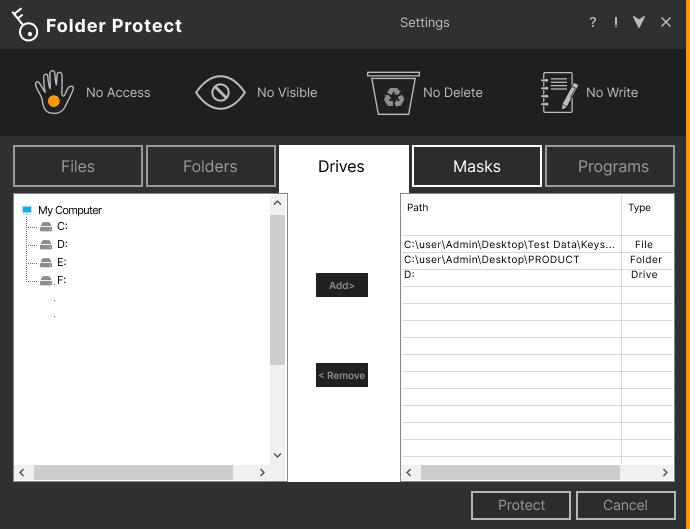Viewport: 690px width, 529px height.
Task: Select the D: drive label in the tree
Action: [x=62, y=244]
